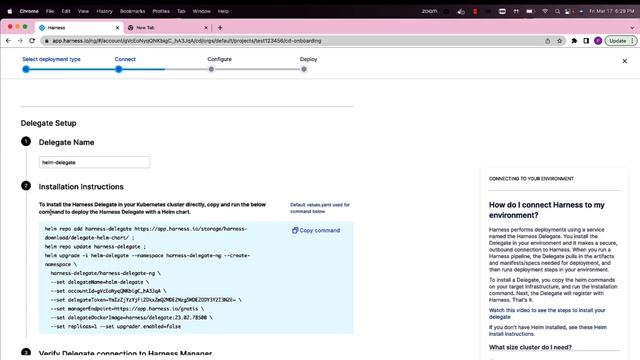
Task: Open the Window menu
Action: point(202,11)
